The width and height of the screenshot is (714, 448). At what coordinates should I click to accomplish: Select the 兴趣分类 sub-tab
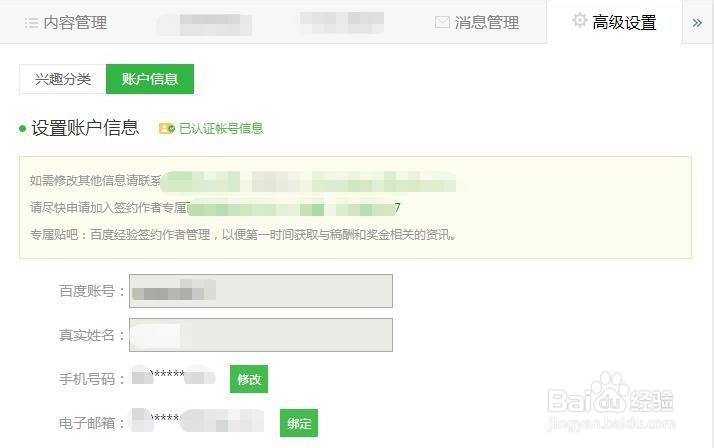pos(63,79)
